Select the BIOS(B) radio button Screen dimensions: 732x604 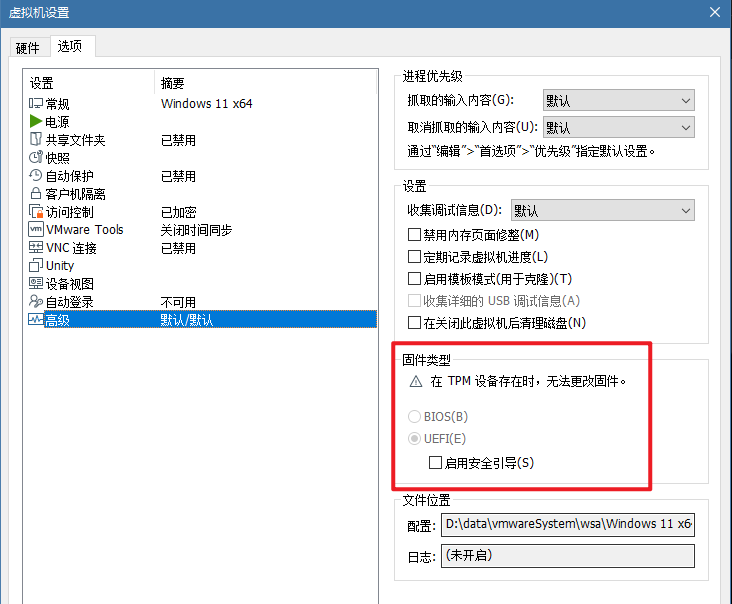pyautogui.click(x=414, y=416)
